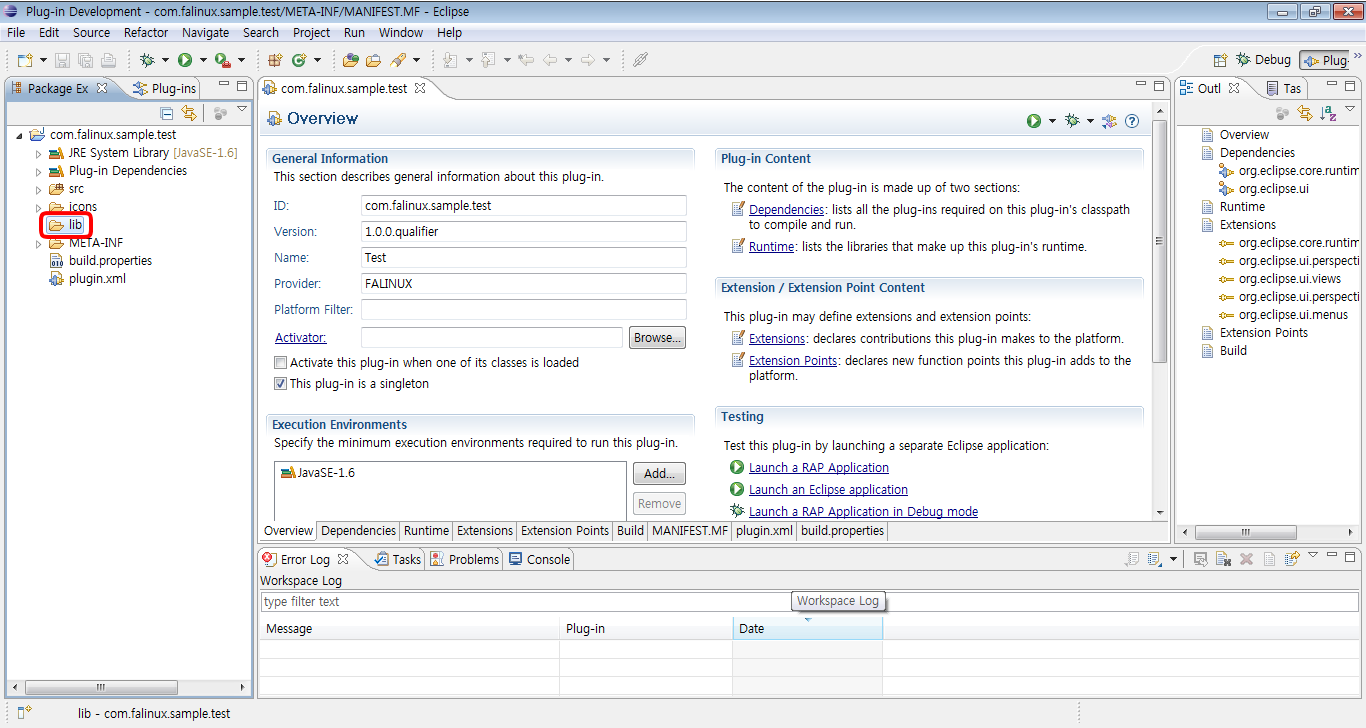
Task: Select the Plug-in Development perspective button
Action: pyautogui.click(x=1326, y=60)
